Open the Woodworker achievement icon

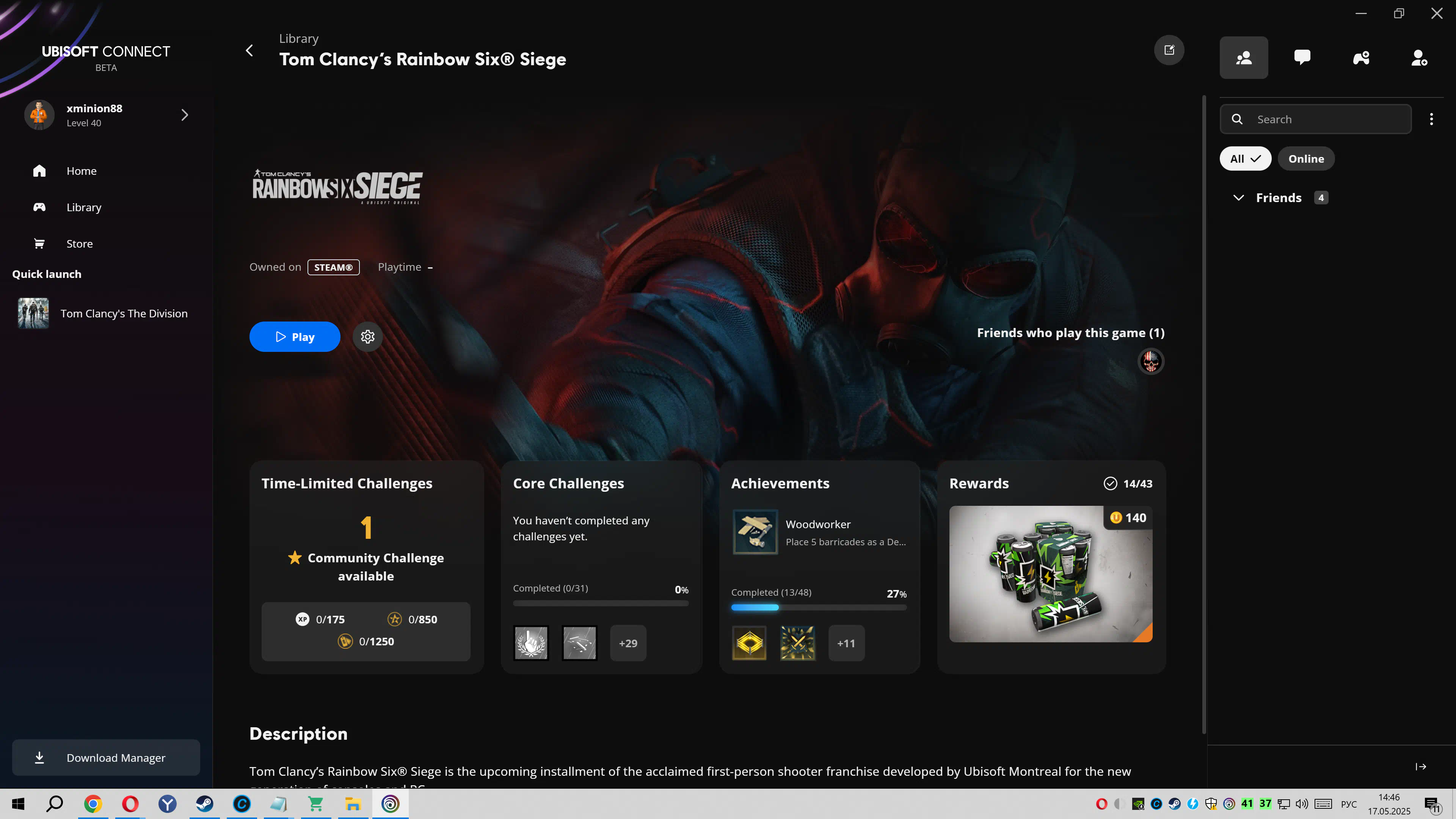755,532
